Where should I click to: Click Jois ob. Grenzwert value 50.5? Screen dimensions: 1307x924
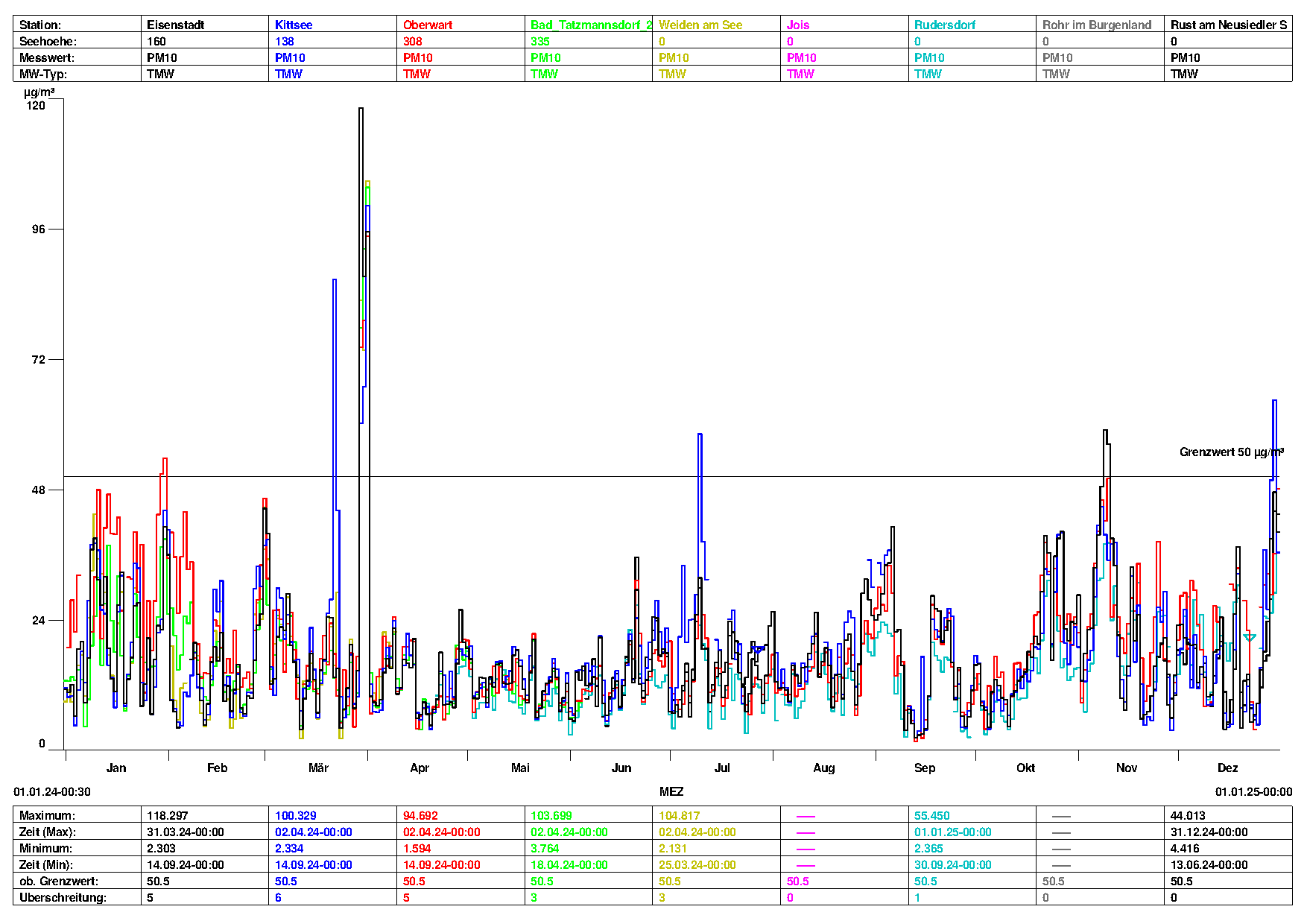tap(798, 881)
